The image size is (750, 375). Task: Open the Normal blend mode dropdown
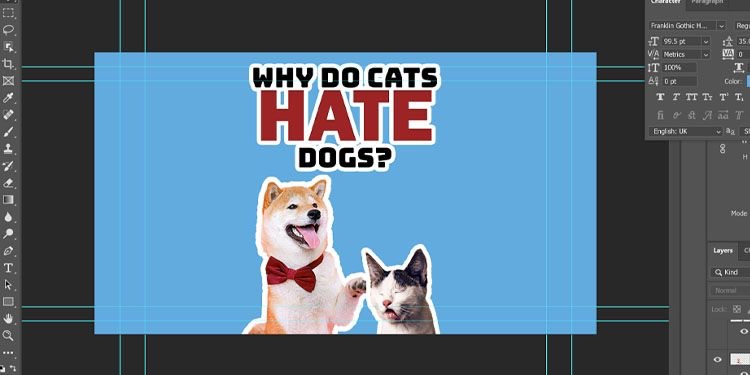[x=730, y=290]
